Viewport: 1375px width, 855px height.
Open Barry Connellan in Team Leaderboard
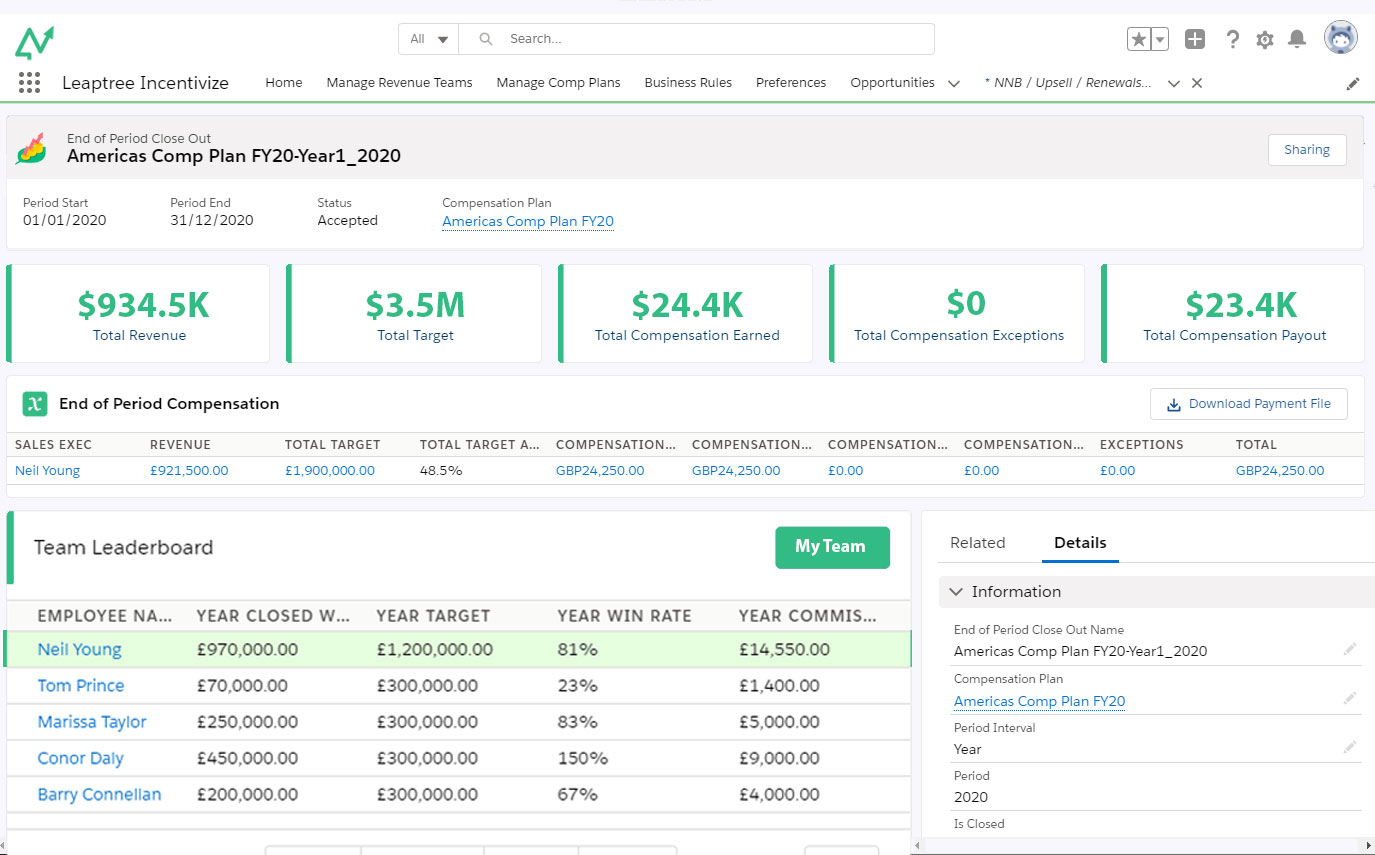pyautogui.click(x=99, y=795)
